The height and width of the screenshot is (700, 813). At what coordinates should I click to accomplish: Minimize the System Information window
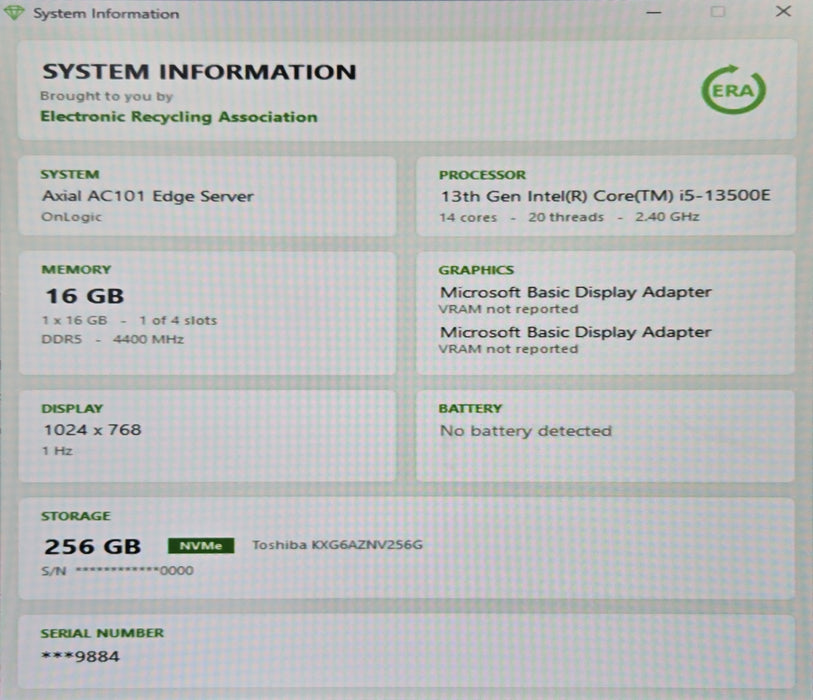pos(654,12)
